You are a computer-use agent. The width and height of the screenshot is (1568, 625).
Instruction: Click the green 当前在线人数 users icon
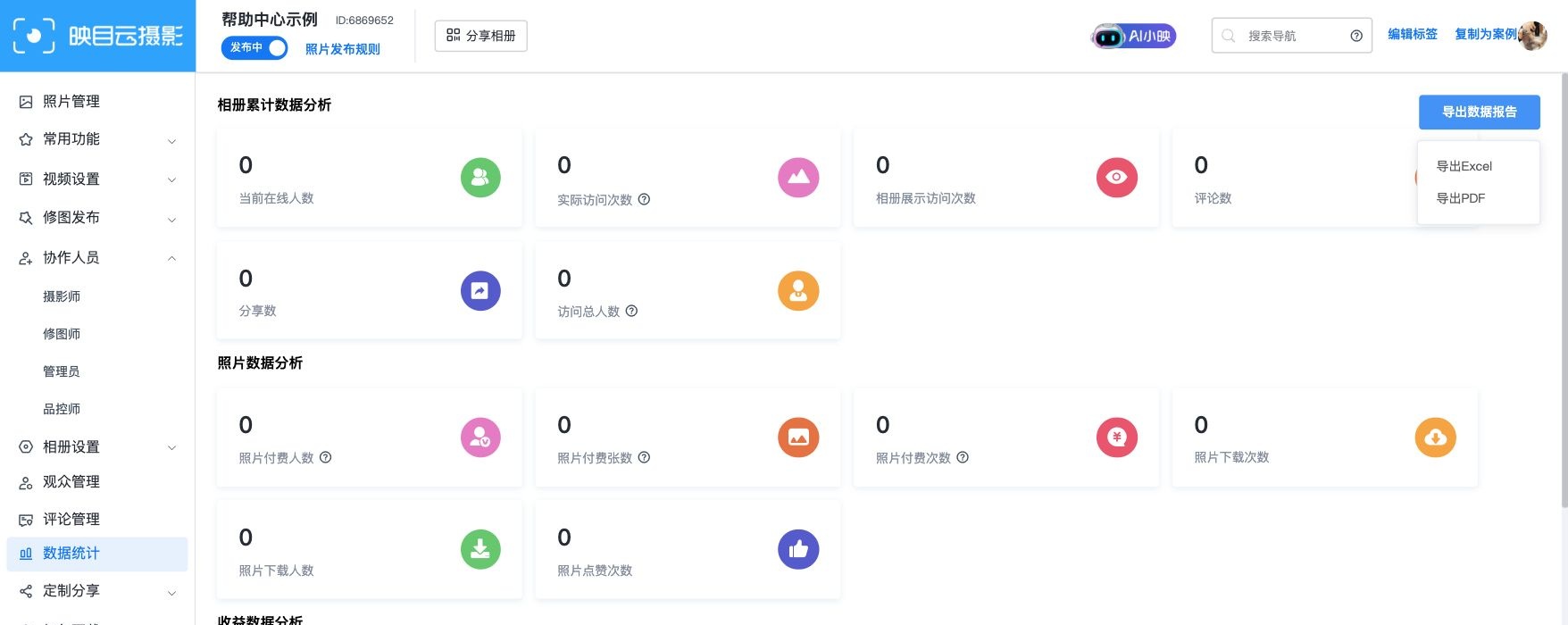[480, 178]
